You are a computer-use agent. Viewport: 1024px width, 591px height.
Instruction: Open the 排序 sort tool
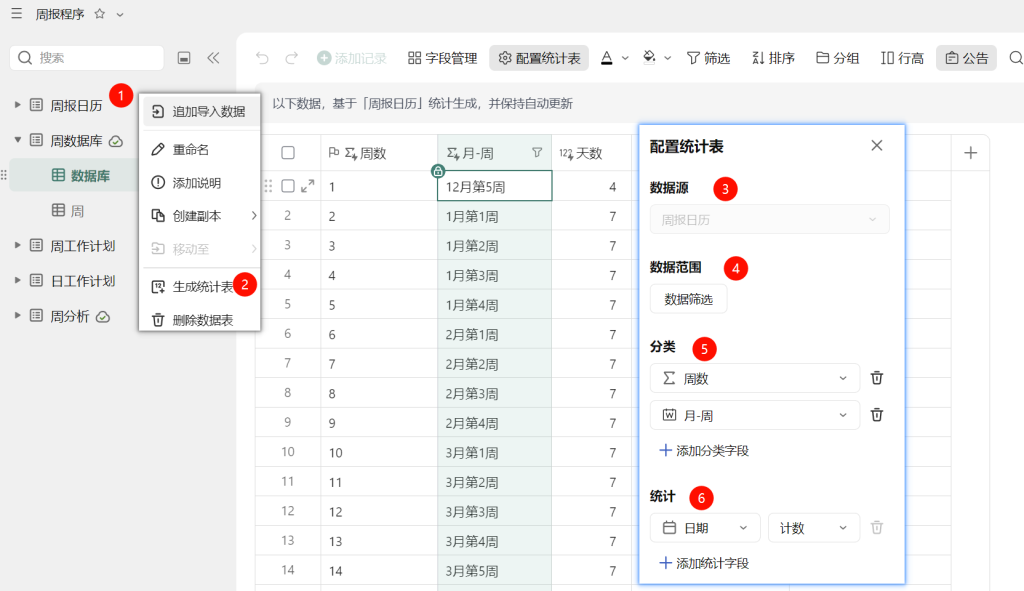pyautogui.click(x=773, y=58)
